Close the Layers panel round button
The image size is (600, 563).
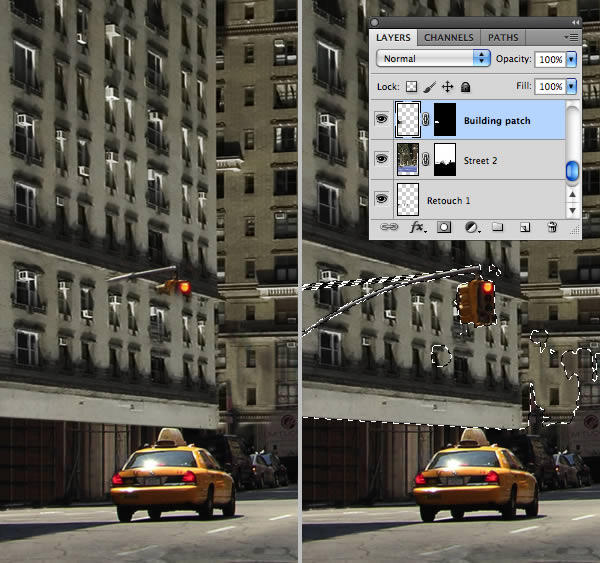(x=375, y=23)
